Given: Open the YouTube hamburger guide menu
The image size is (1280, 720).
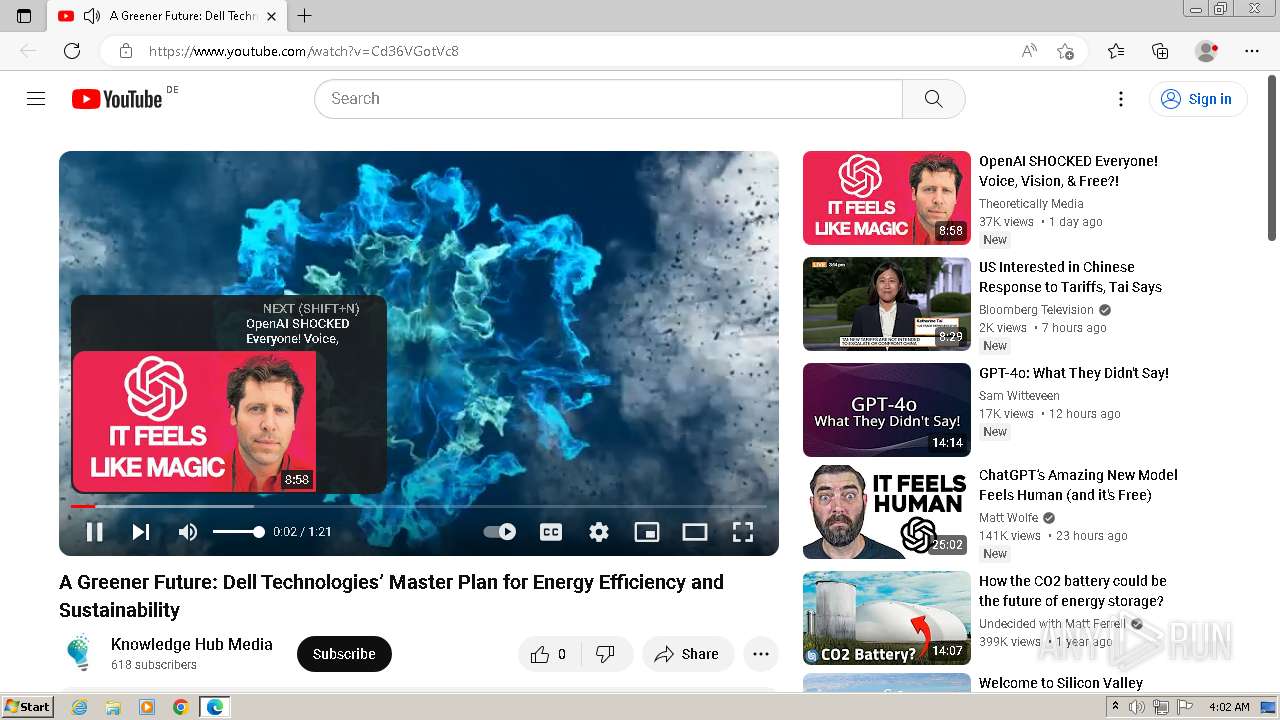Looking at the screenshot, I should (x=36, y=98).
